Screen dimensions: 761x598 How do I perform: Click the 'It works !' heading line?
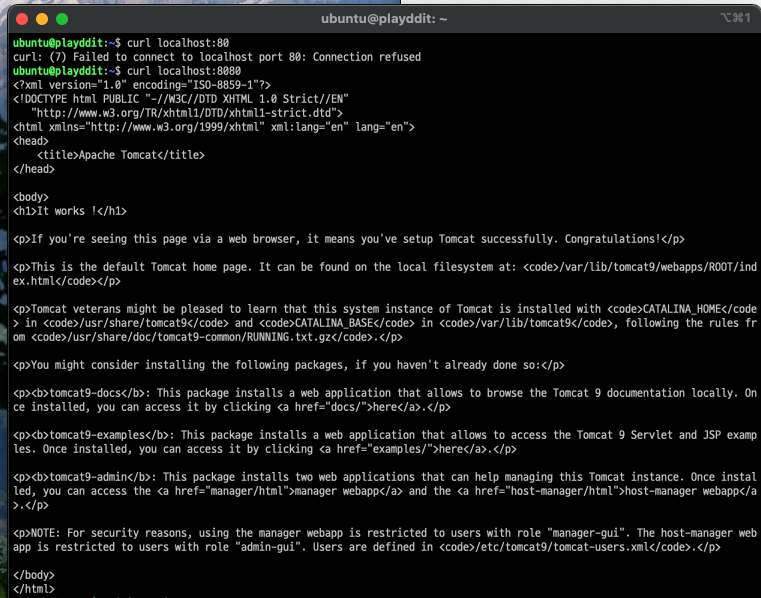[70, 211]
